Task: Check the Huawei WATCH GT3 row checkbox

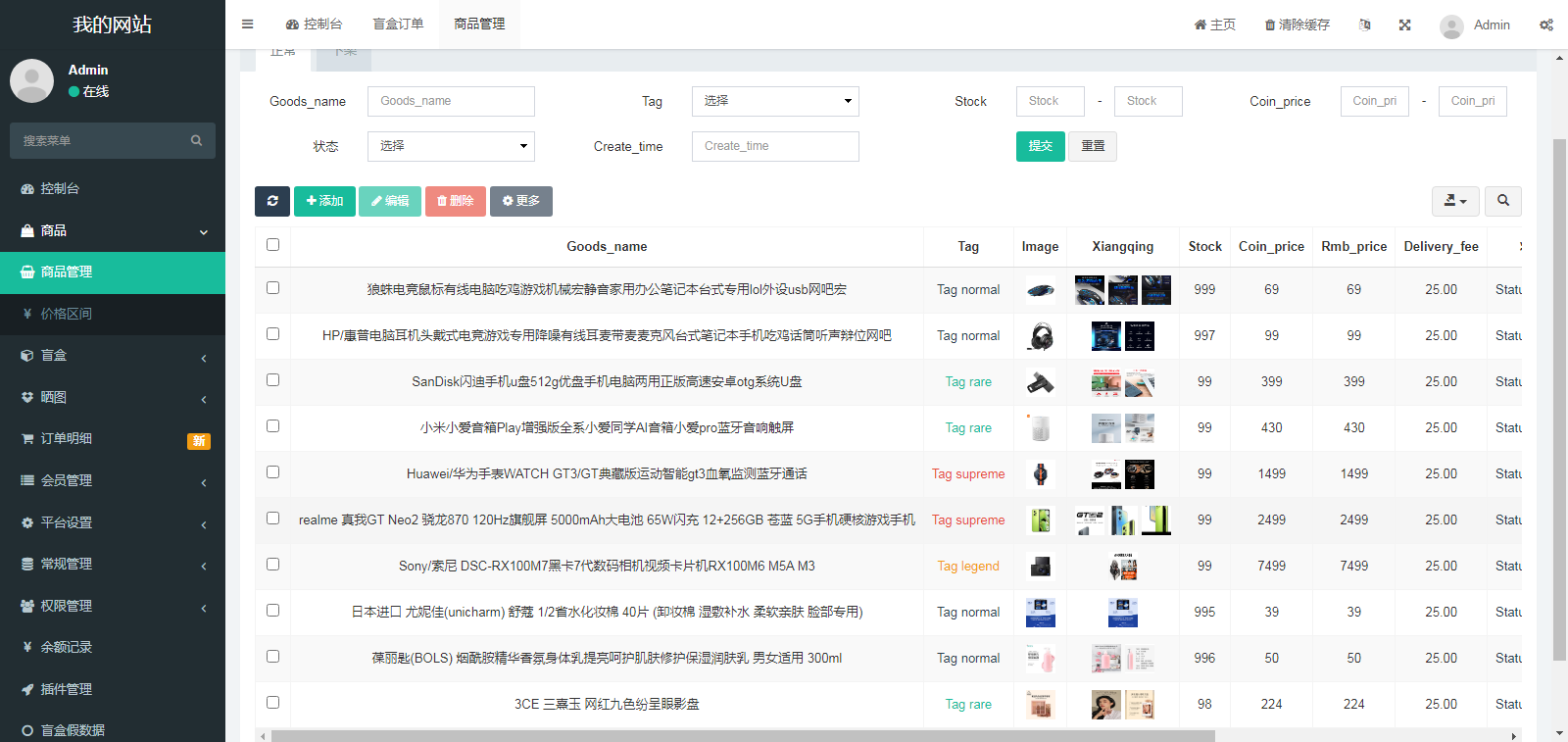Action: click(x=272, y=472)
